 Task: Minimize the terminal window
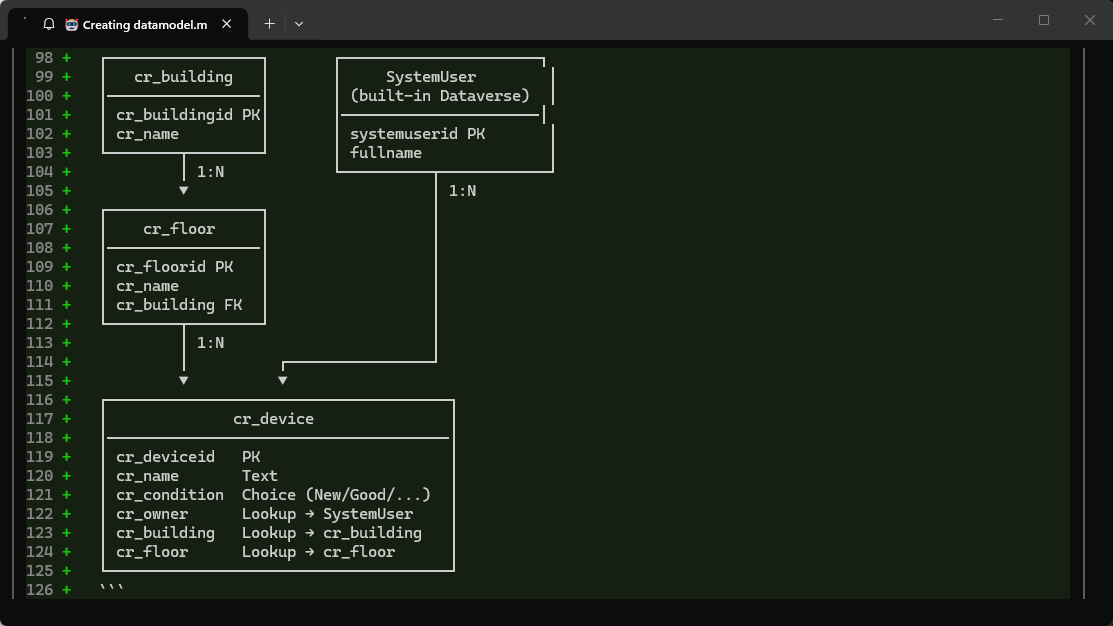(x=998, y=20)
